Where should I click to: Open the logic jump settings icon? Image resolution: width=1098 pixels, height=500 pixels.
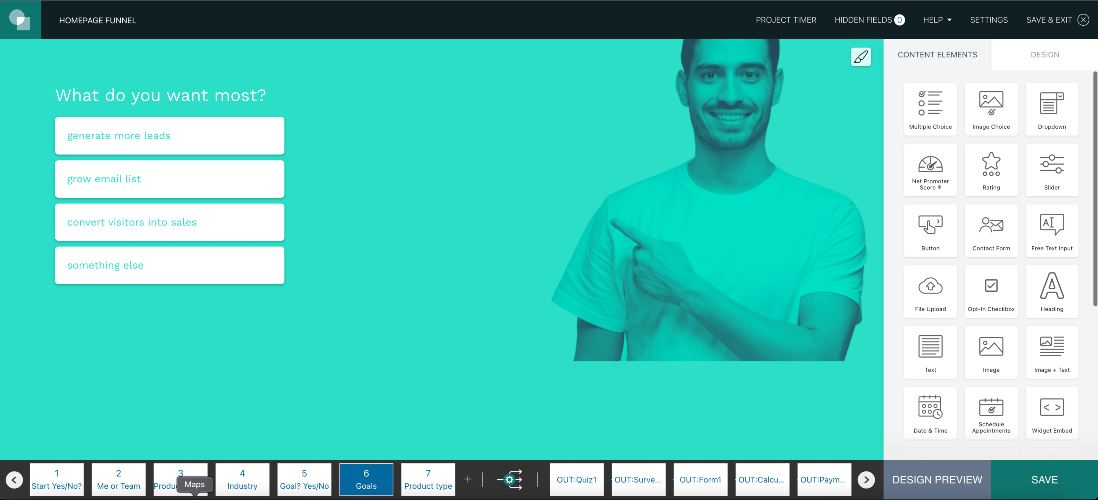click(509, 480)
